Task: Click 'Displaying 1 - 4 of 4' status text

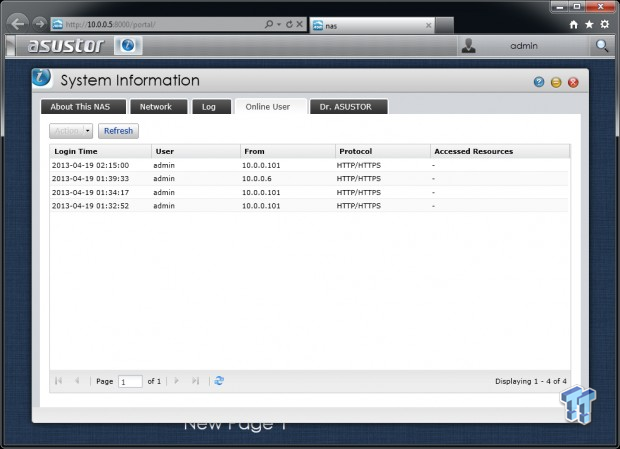Action: [x=531, y=381]
